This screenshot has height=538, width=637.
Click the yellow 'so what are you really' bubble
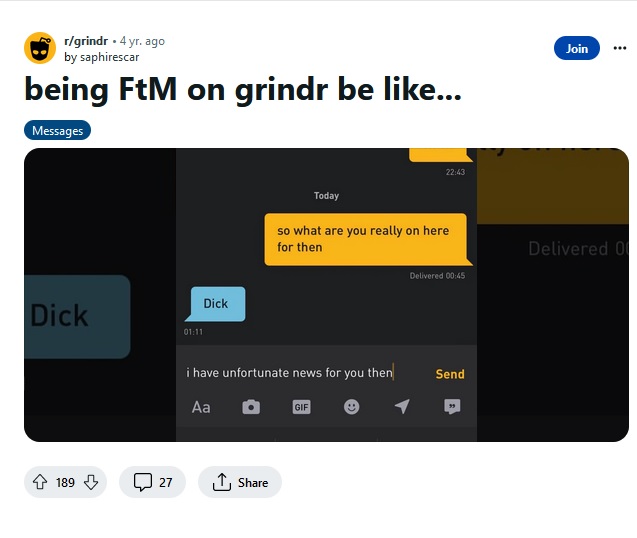coord(366,239)
